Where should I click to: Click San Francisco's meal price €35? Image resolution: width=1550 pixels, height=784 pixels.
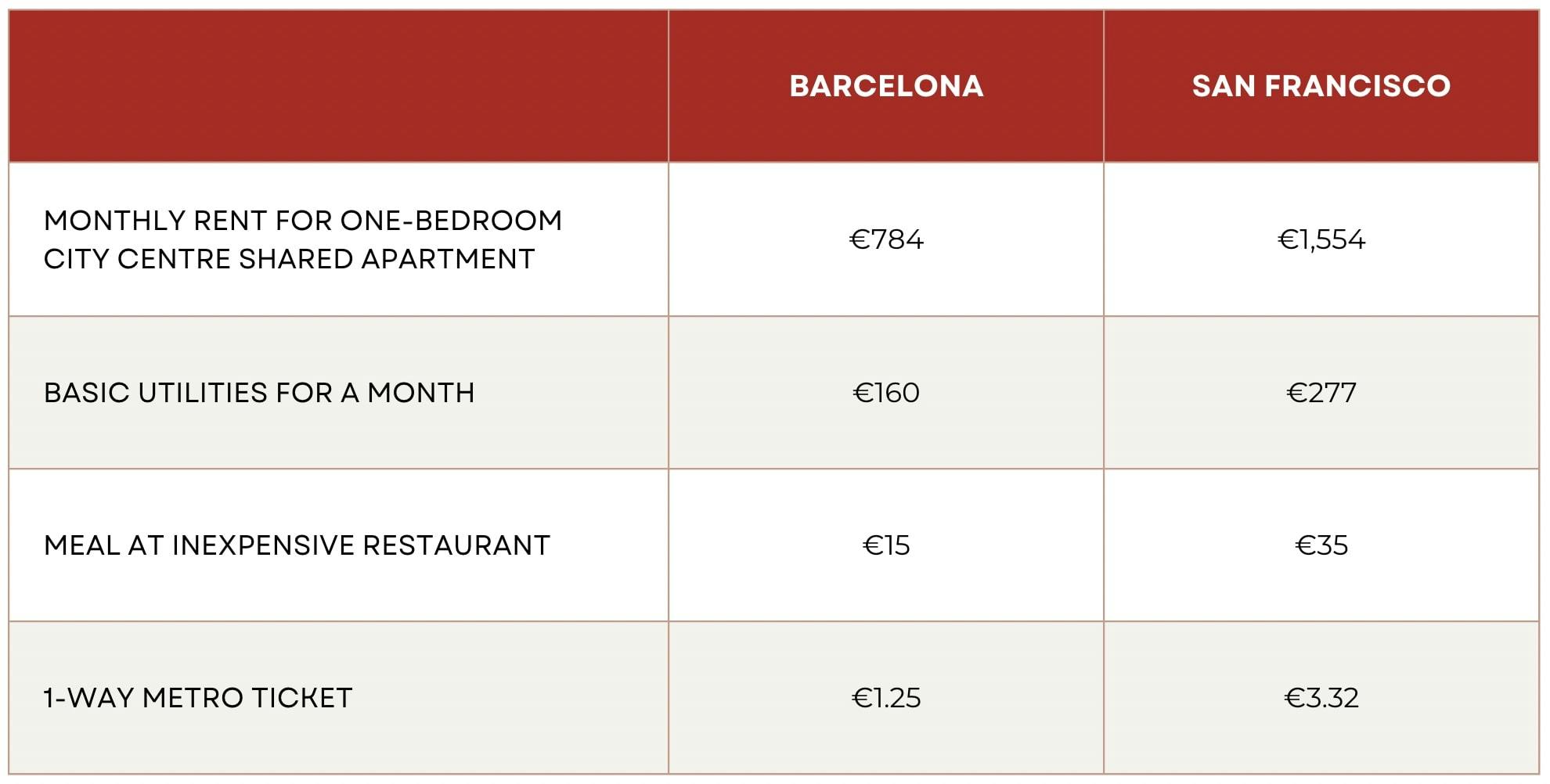click(x=1321, y=545)
